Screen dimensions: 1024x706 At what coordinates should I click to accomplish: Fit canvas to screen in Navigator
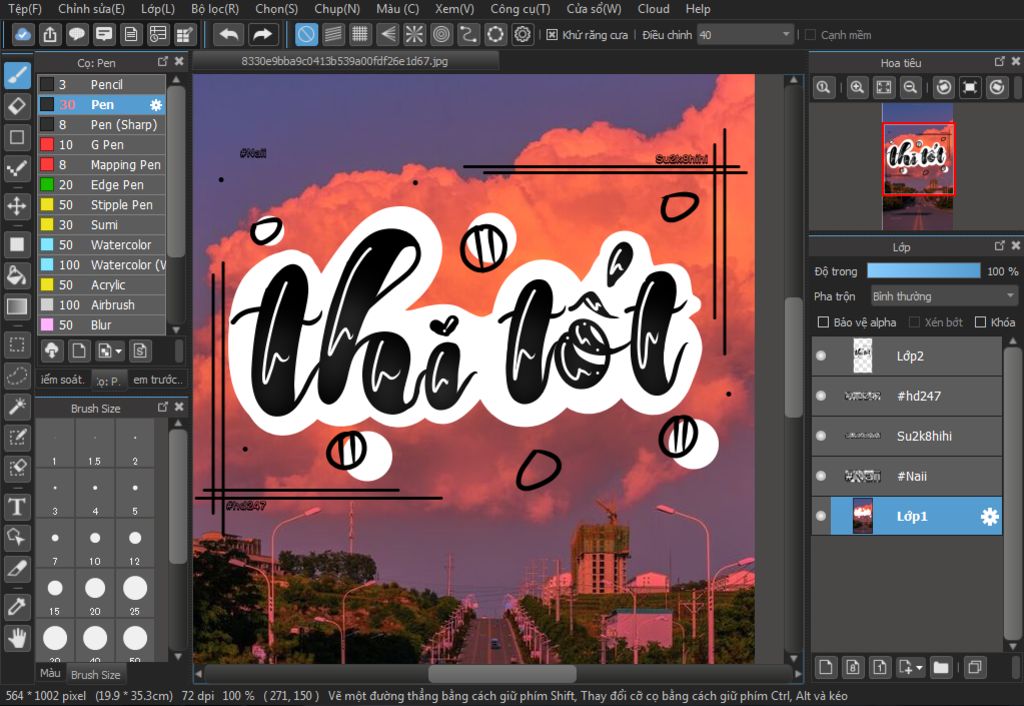(x=884, y=87)
